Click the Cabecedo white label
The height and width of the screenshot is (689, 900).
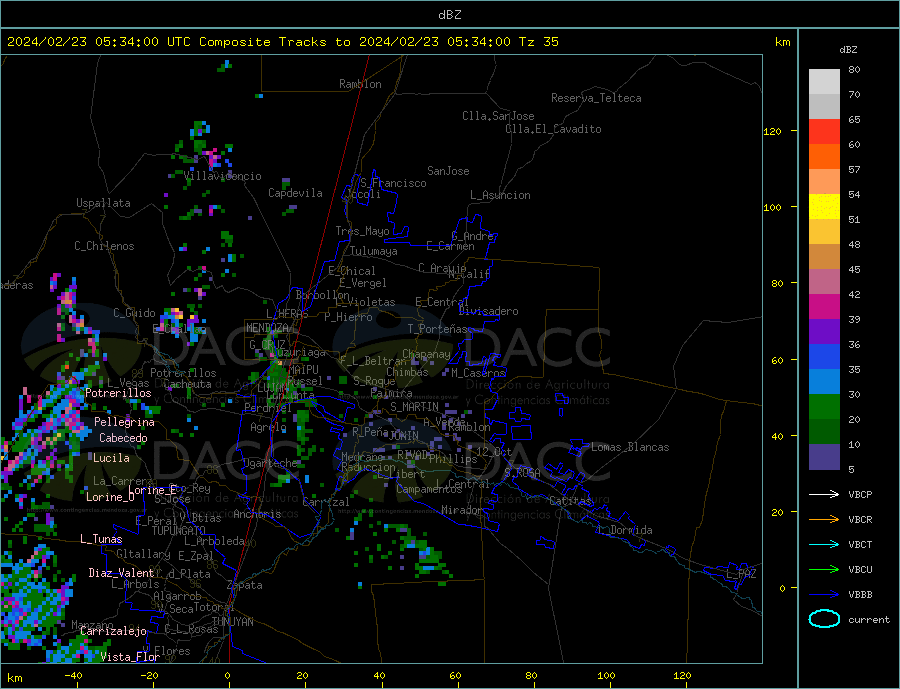pyautogui.click(x=123, y=438)
